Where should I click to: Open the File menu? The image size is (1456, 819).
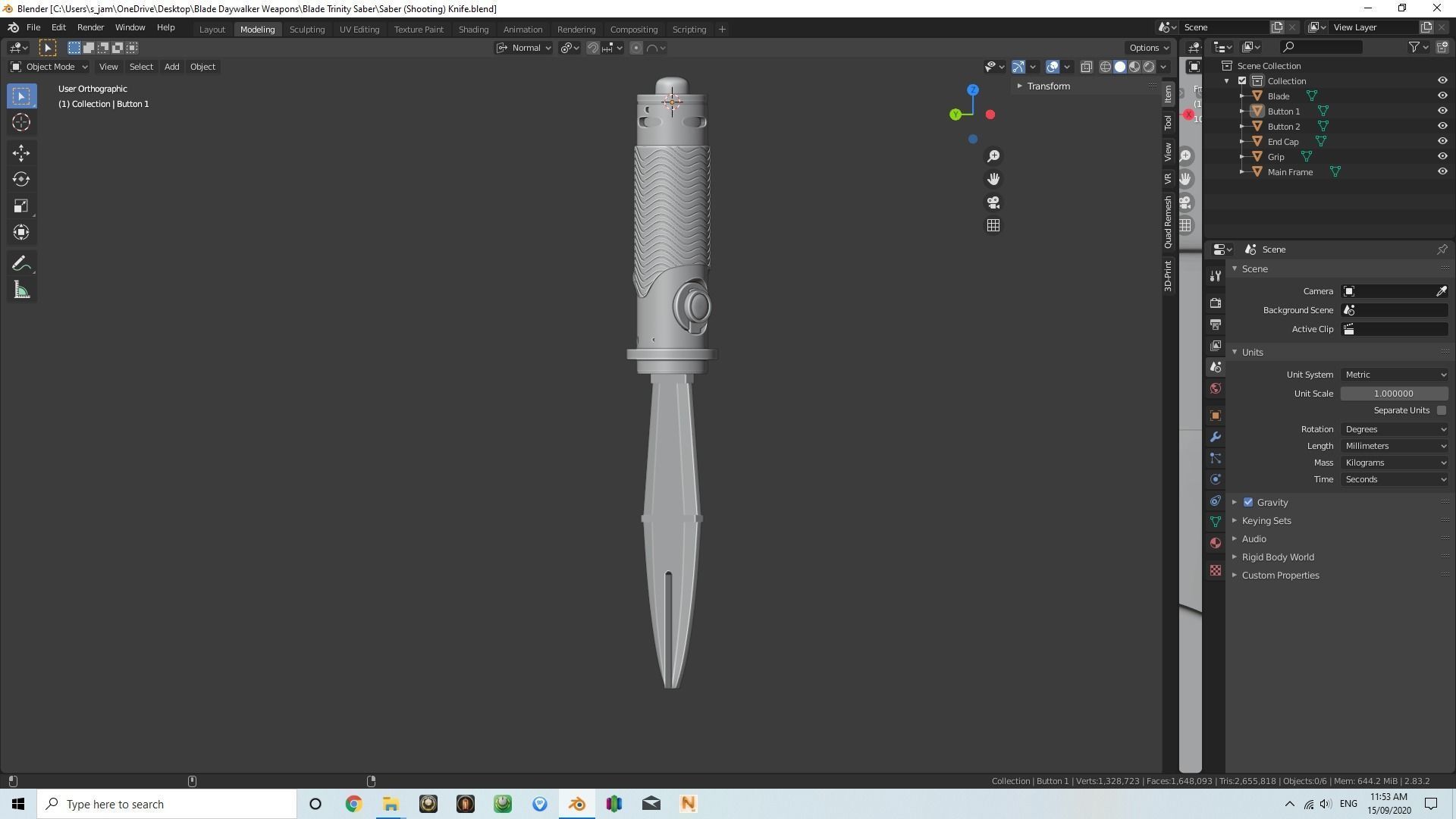[x=33, y=27]
